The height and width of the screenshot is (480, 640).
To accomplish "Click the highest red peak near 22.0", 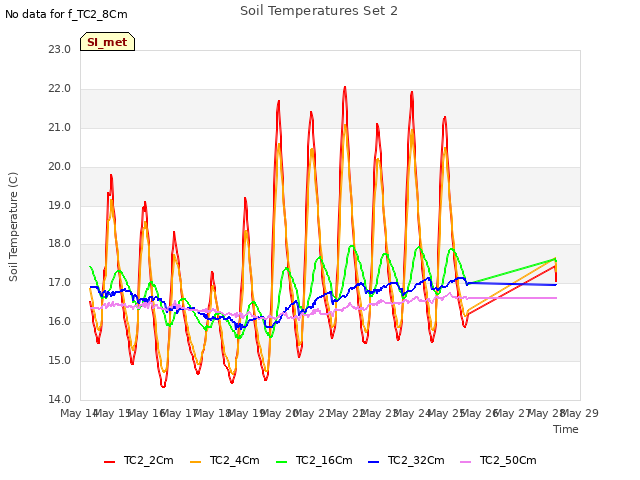I will coord(345,87).
